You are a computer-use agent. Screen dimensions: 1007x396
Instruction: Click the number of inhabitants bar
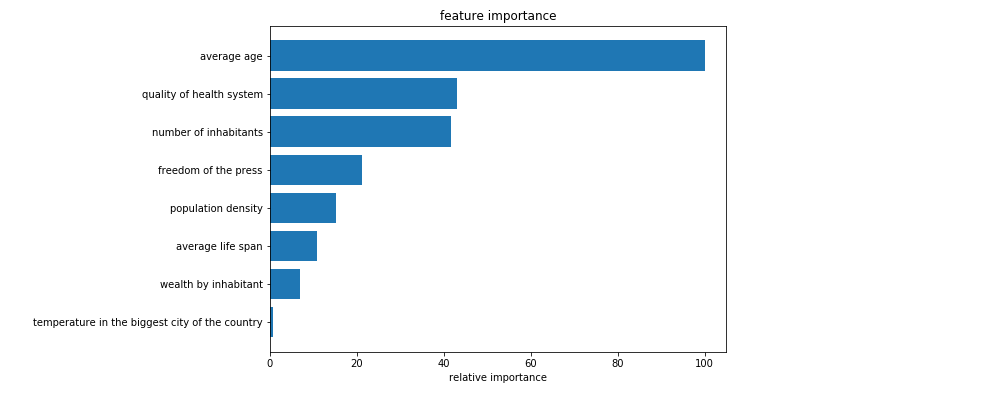tap(360, 132)
